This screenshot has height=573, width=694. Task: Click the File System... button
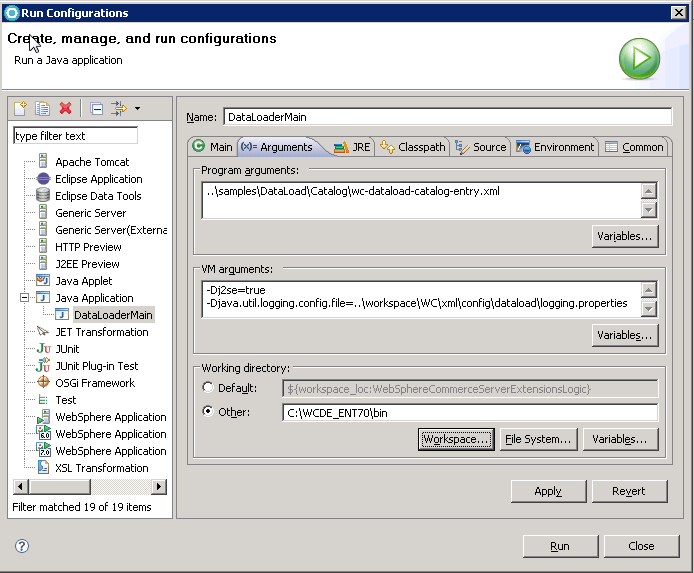[x=538, y=439]
